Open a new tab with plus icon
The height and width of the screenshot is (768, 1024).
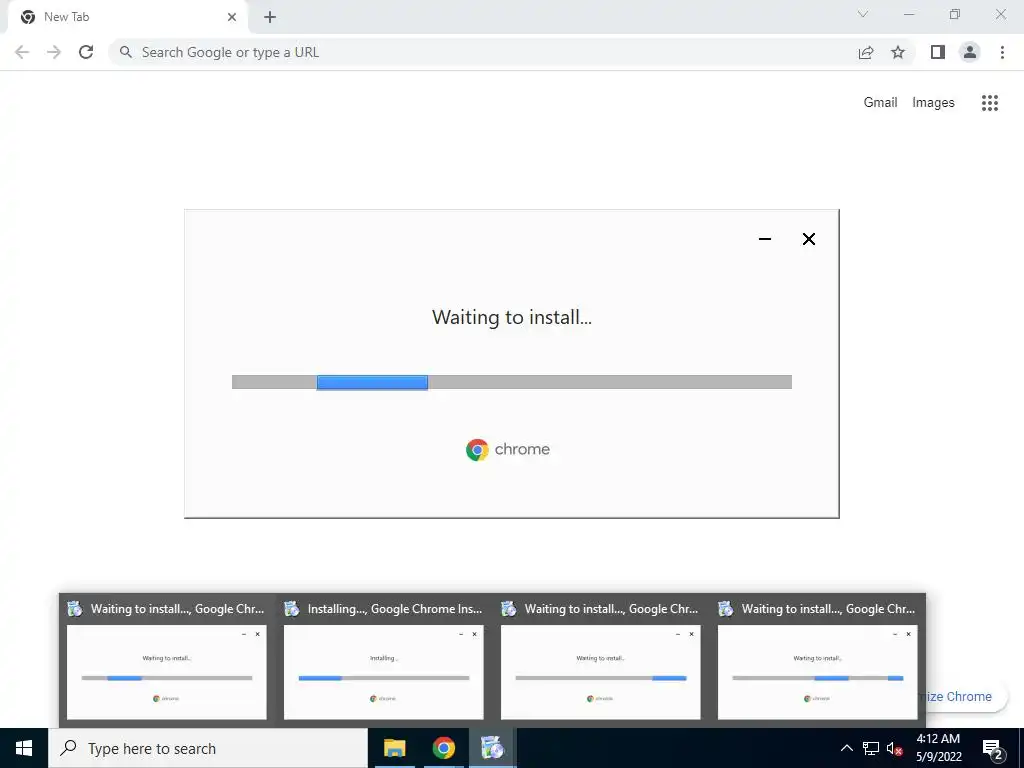pos(270,17)
